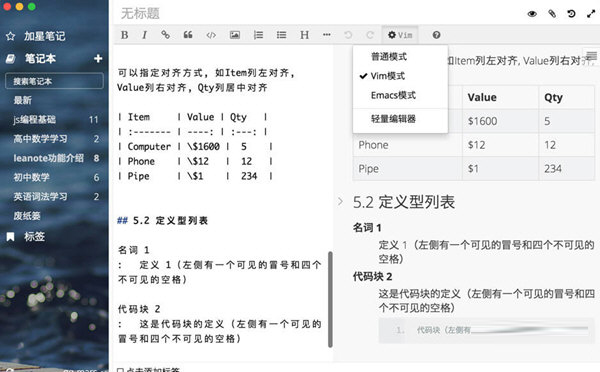Create a numbered list
The height and width of the screenshot is (372, 600).
(x=258, y=35)
